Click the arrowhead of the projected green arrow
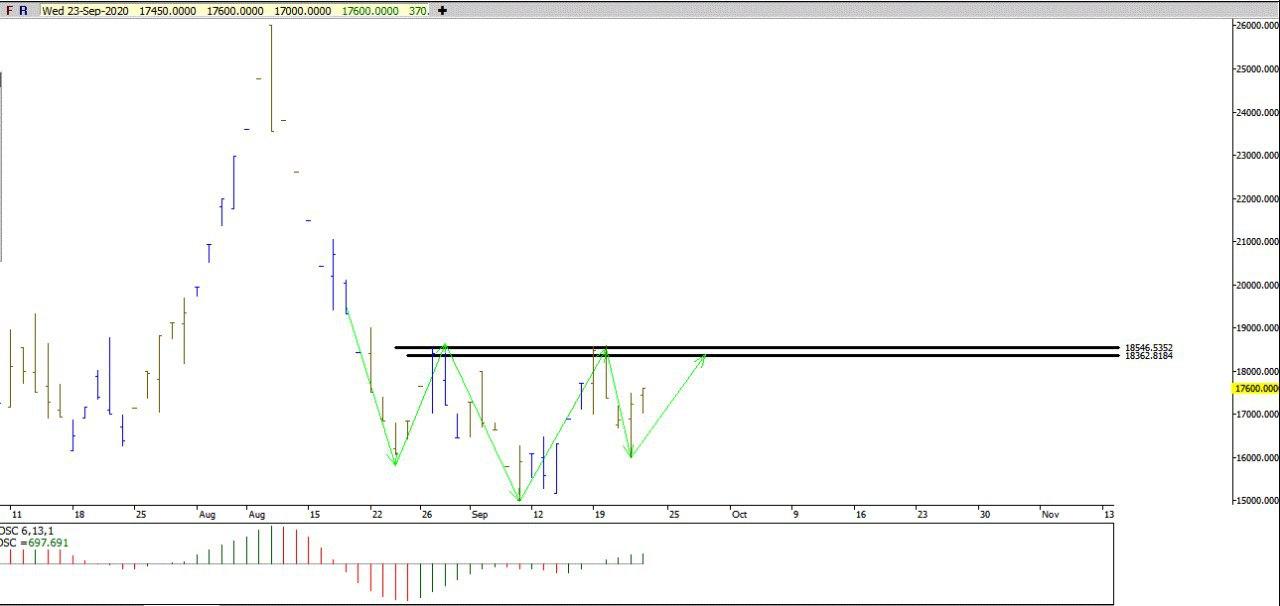1280x606 pixels. (x=705, y=356)
